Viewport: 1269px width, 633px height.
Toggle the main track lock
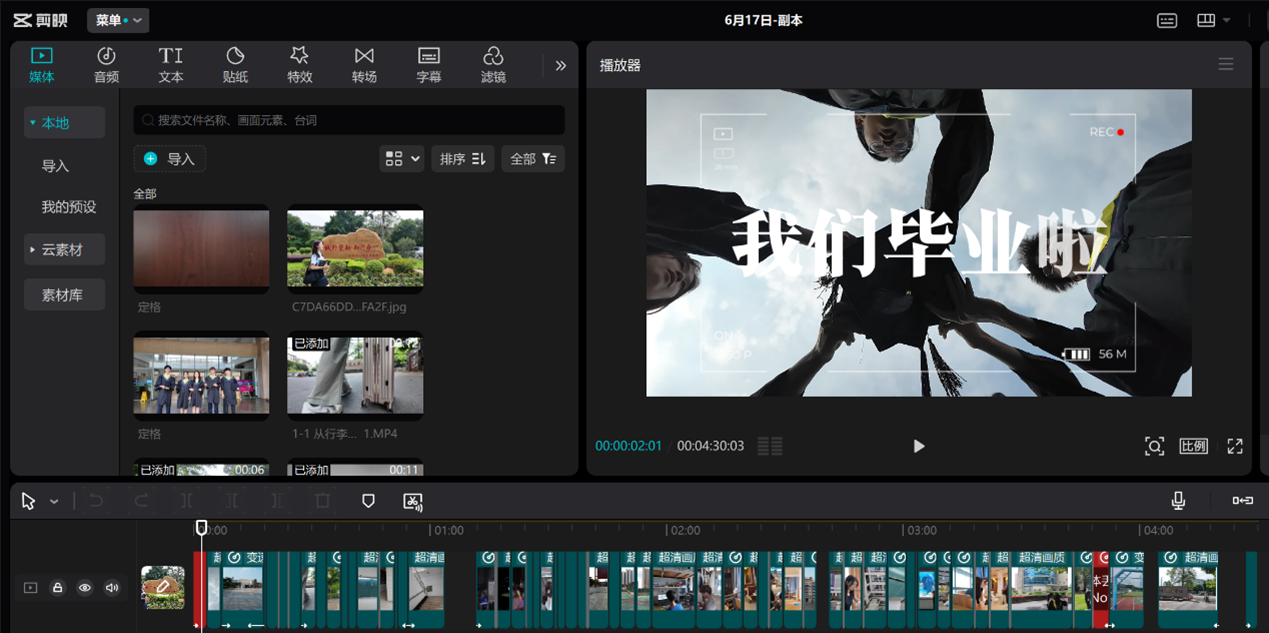[x=58, y=588]
